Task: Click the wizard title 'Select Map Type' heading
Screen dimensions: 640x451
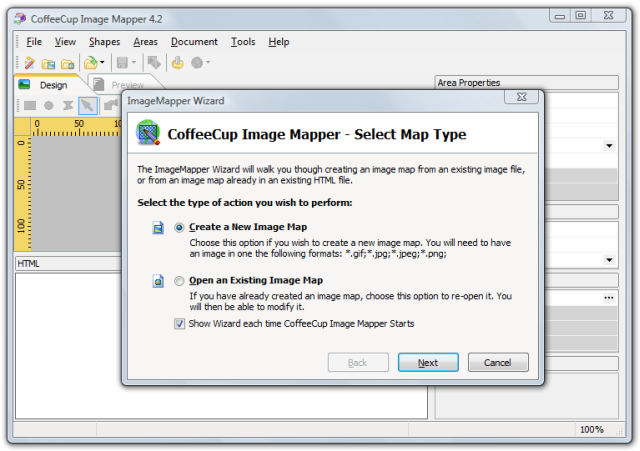Action: coord(410,134)
